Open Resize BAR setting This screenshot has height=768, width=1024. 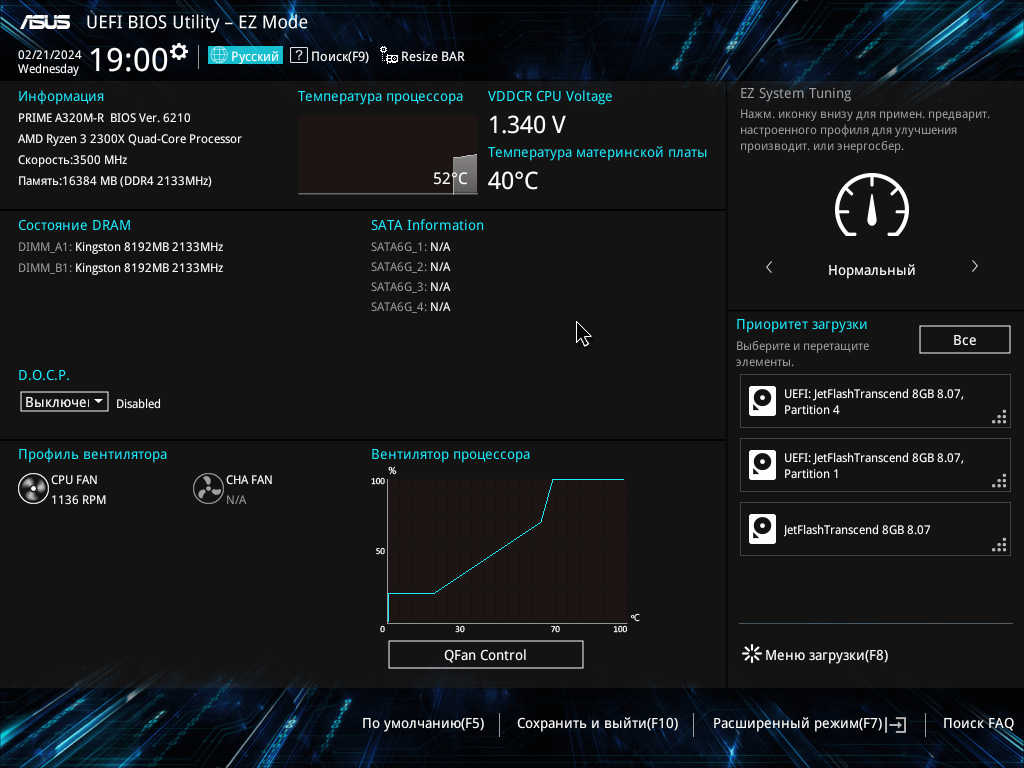click(423, 56)
